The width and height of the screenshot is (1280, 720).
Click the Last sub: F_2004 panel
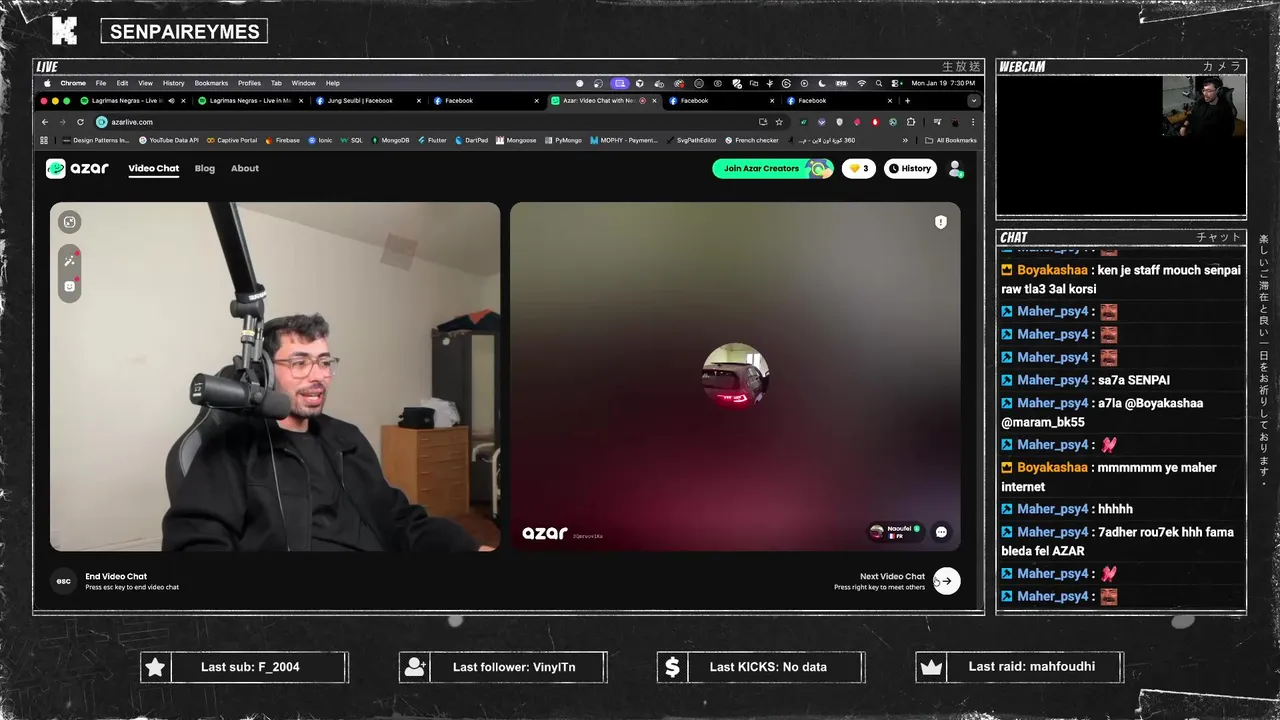(x=244, y=667)
